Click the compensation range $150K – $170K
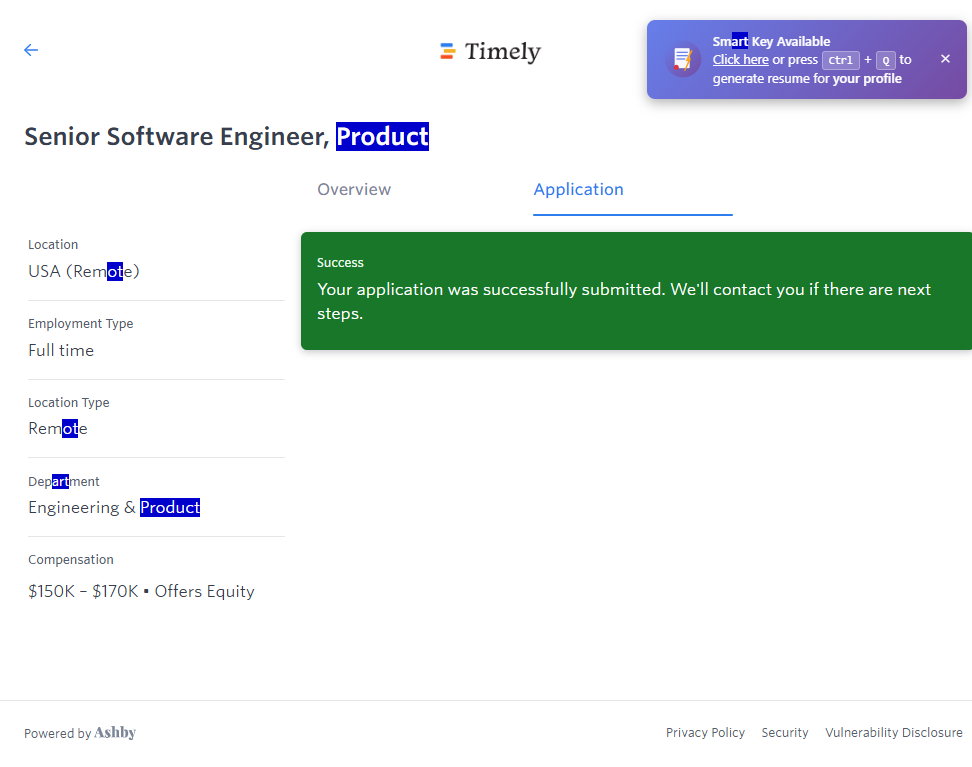972x767 pixels. pyautogui.click(x=83, y=592)
